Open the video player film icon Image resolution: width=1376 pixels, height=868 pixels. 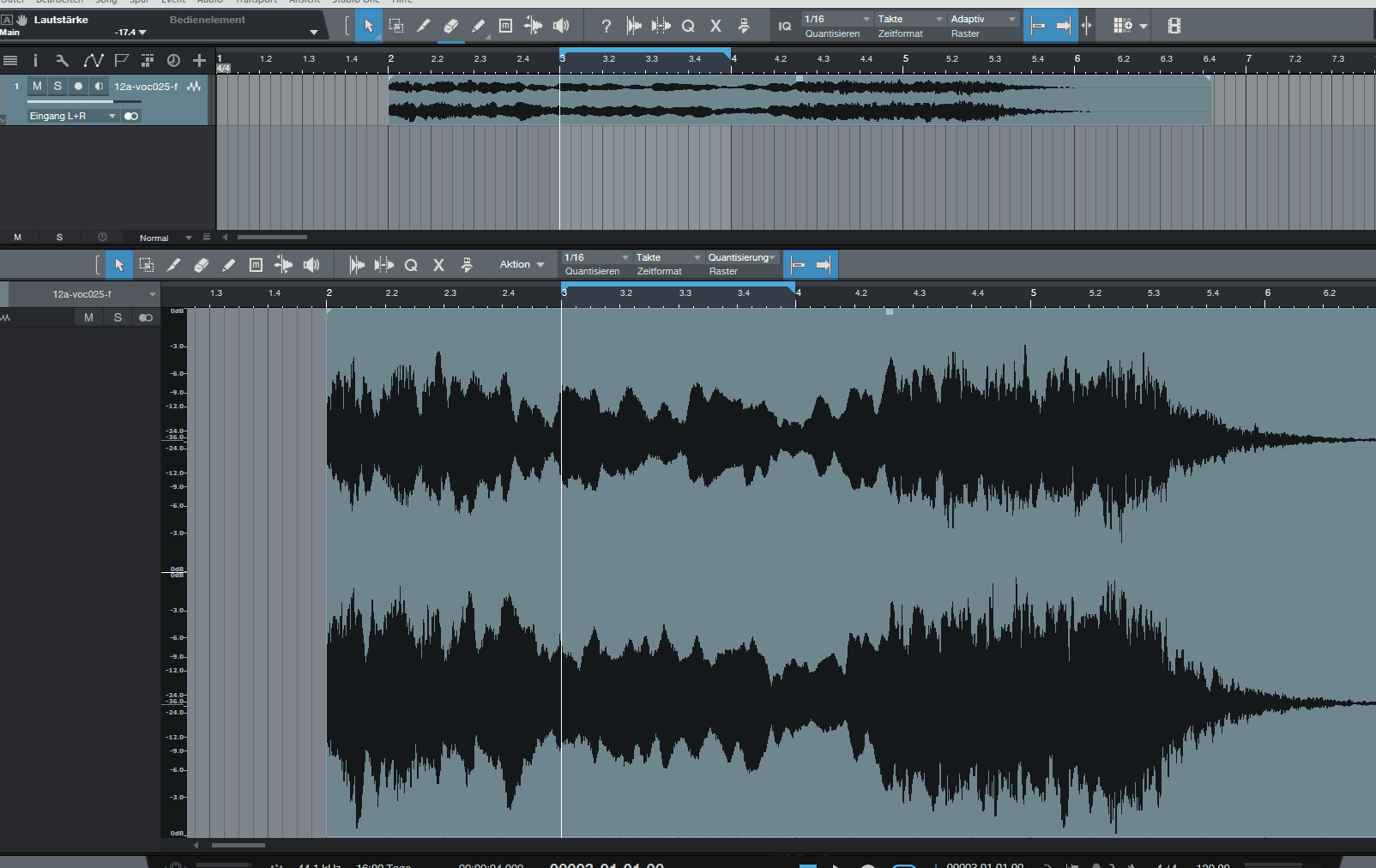1174,26
